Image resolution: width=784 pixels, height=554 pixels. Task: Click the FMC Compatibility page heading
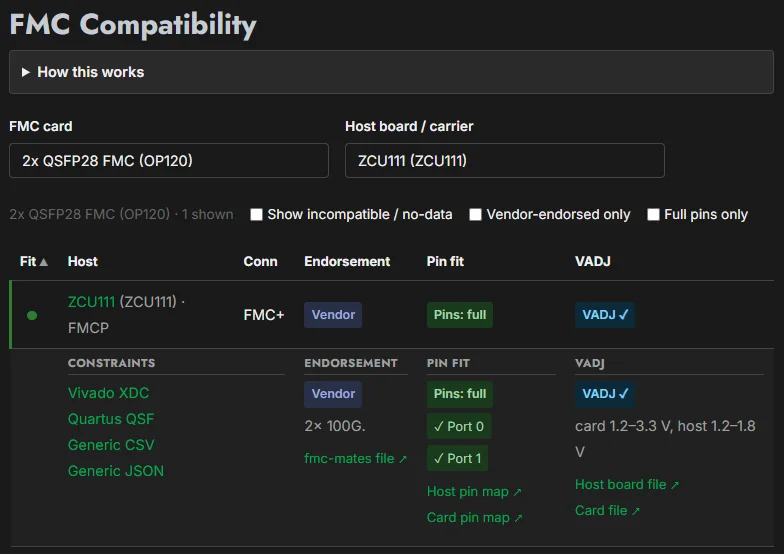(x=132, y=24)
